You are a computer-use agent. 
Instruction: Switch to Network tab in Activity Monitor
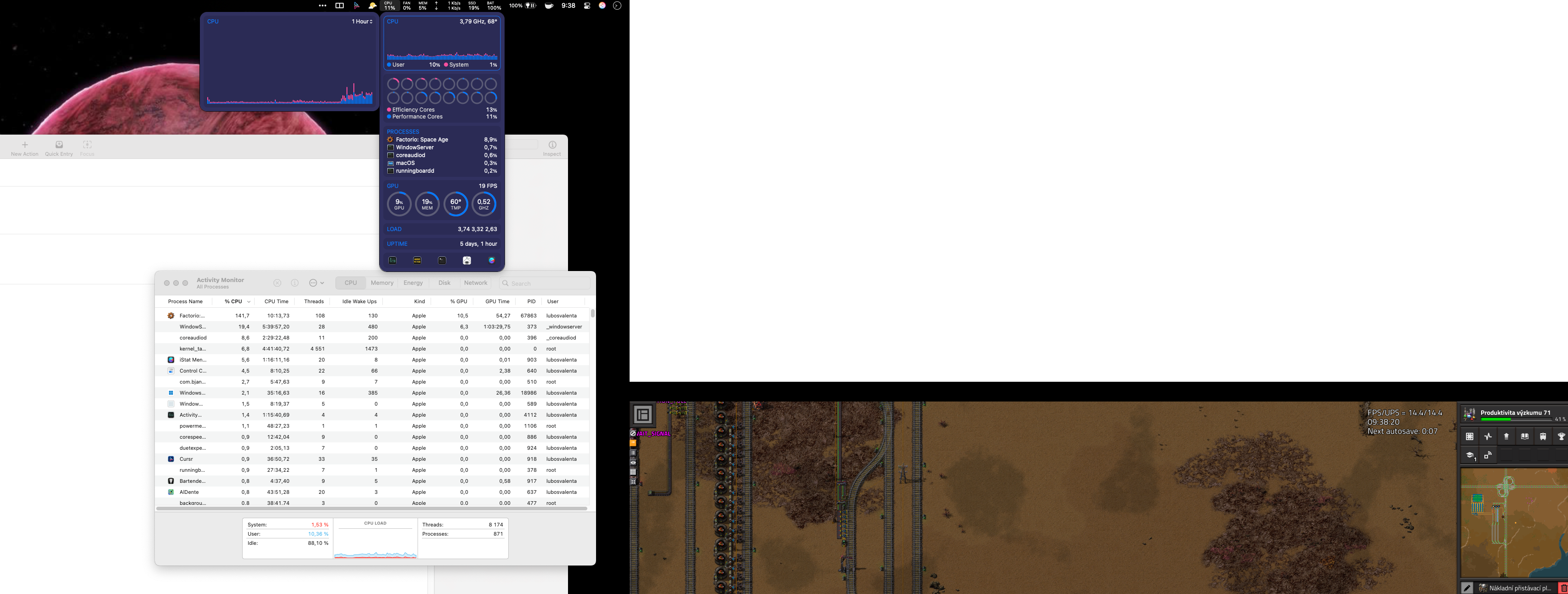pyautogui.click(x=475, y=283)
